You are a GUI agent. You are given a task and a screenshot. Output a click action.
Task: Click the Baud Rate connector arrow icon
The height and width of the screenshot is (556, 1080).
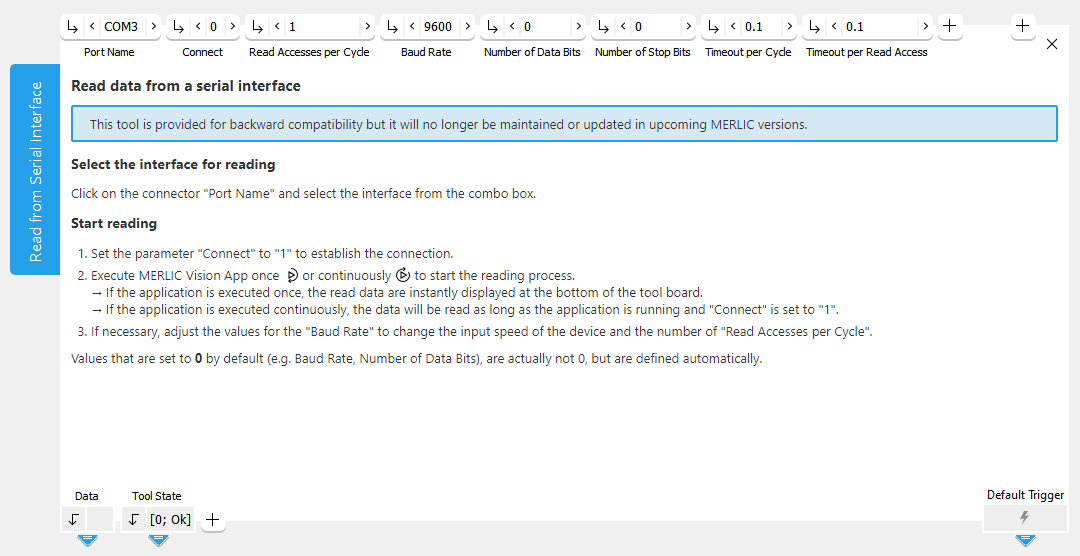coord(393,27)
